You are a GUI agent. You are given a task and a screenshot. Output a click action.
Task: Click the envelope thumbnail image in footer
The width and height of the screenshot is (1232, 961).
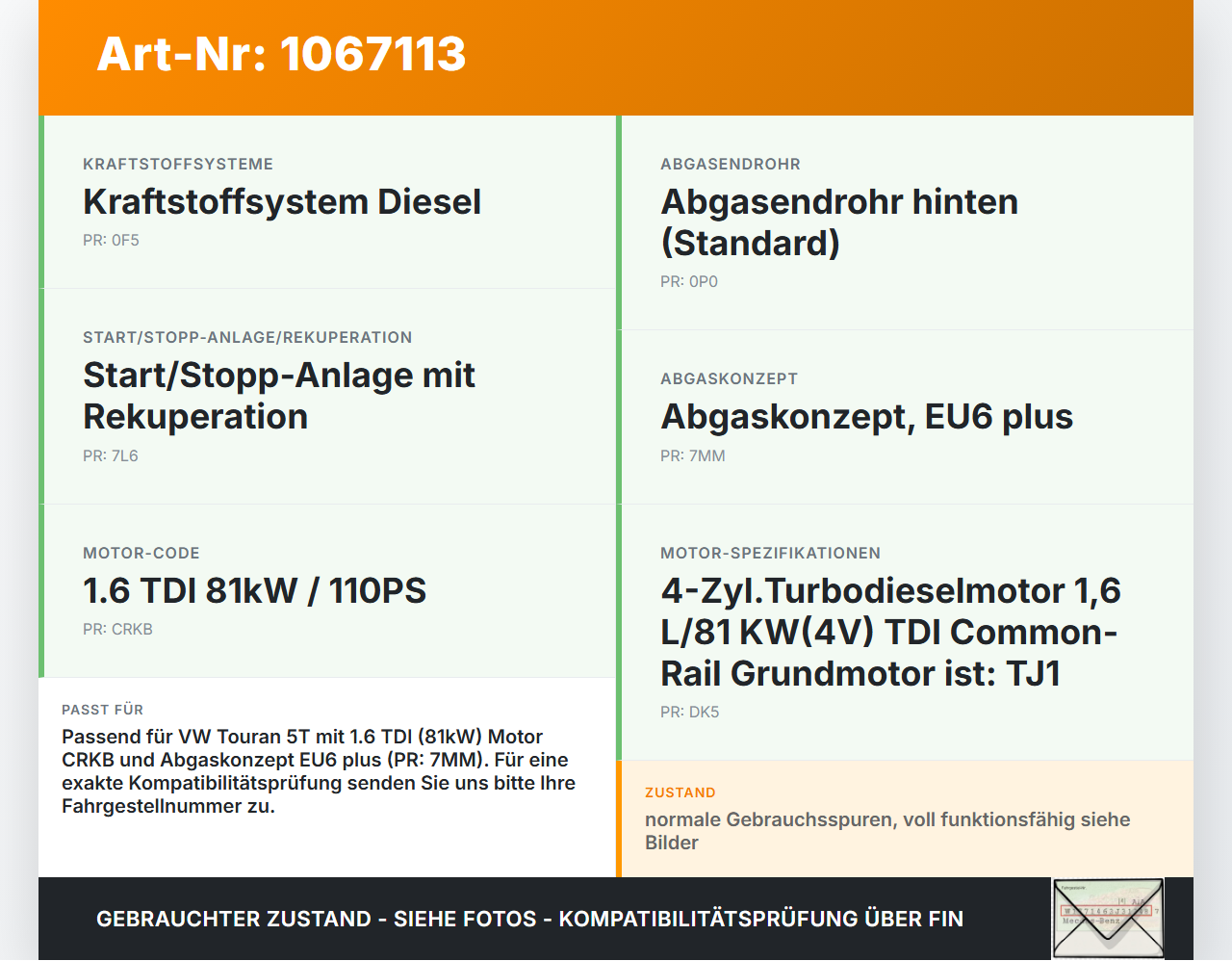pyautogui.click(x=1108, y=919)
